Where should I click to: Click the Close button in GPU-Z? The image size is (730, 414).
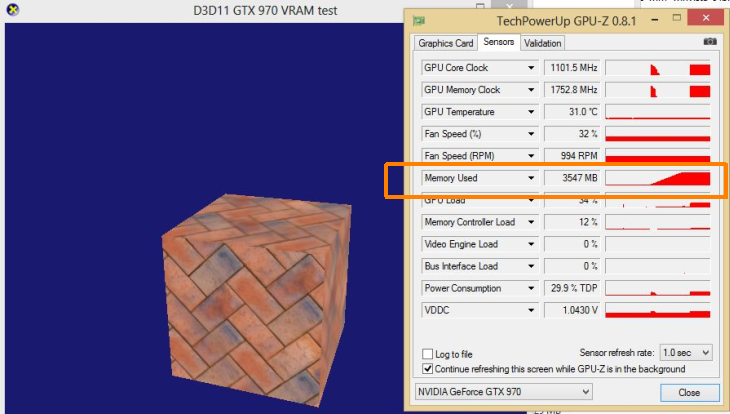[x=689, y=392]
